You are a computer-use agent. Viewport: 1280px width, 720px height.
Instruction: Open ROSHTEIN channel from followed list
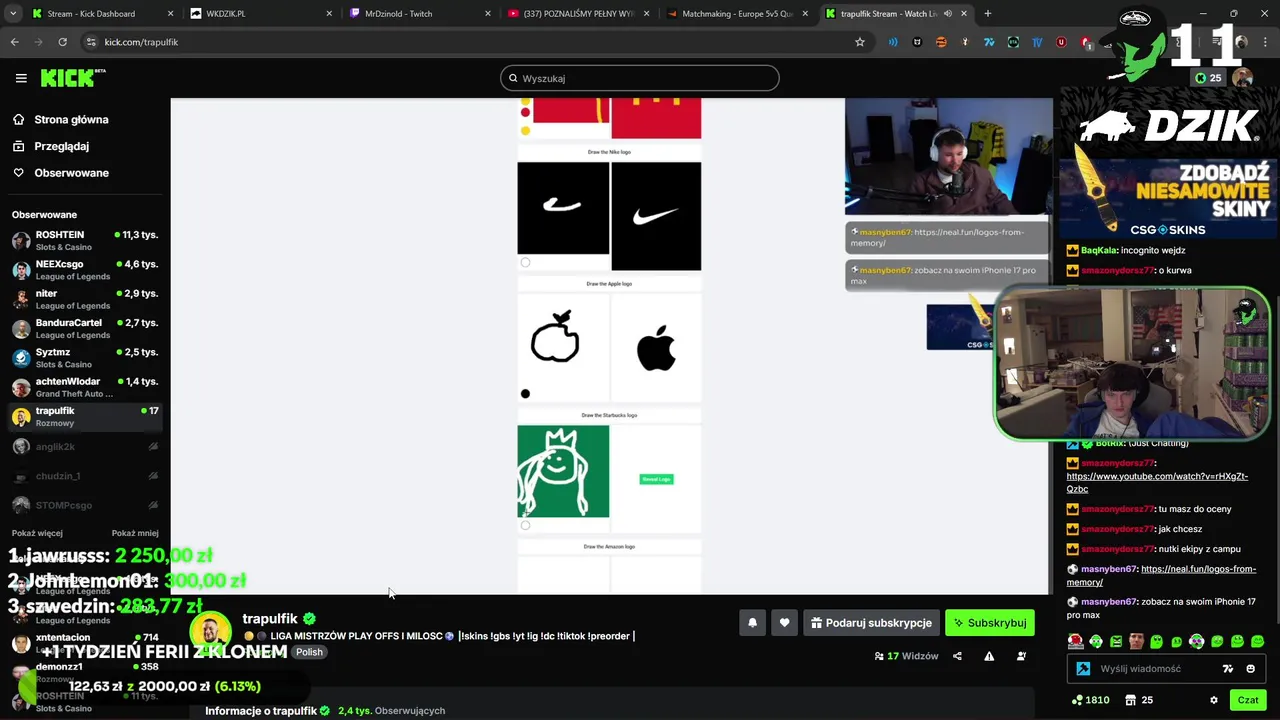coord(84,241)
